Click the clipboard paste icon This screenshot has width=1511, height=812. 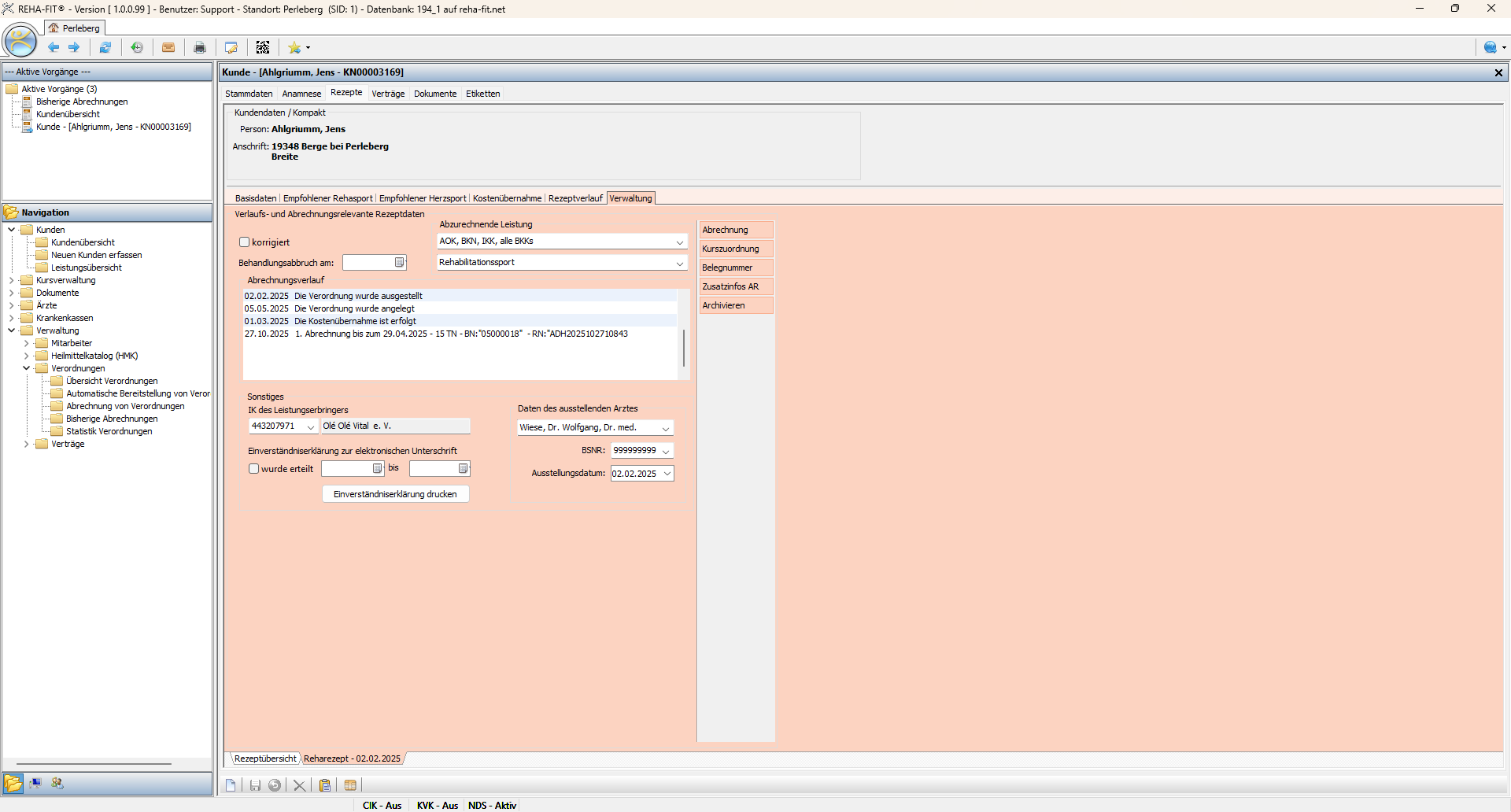[x=325, y=785]
